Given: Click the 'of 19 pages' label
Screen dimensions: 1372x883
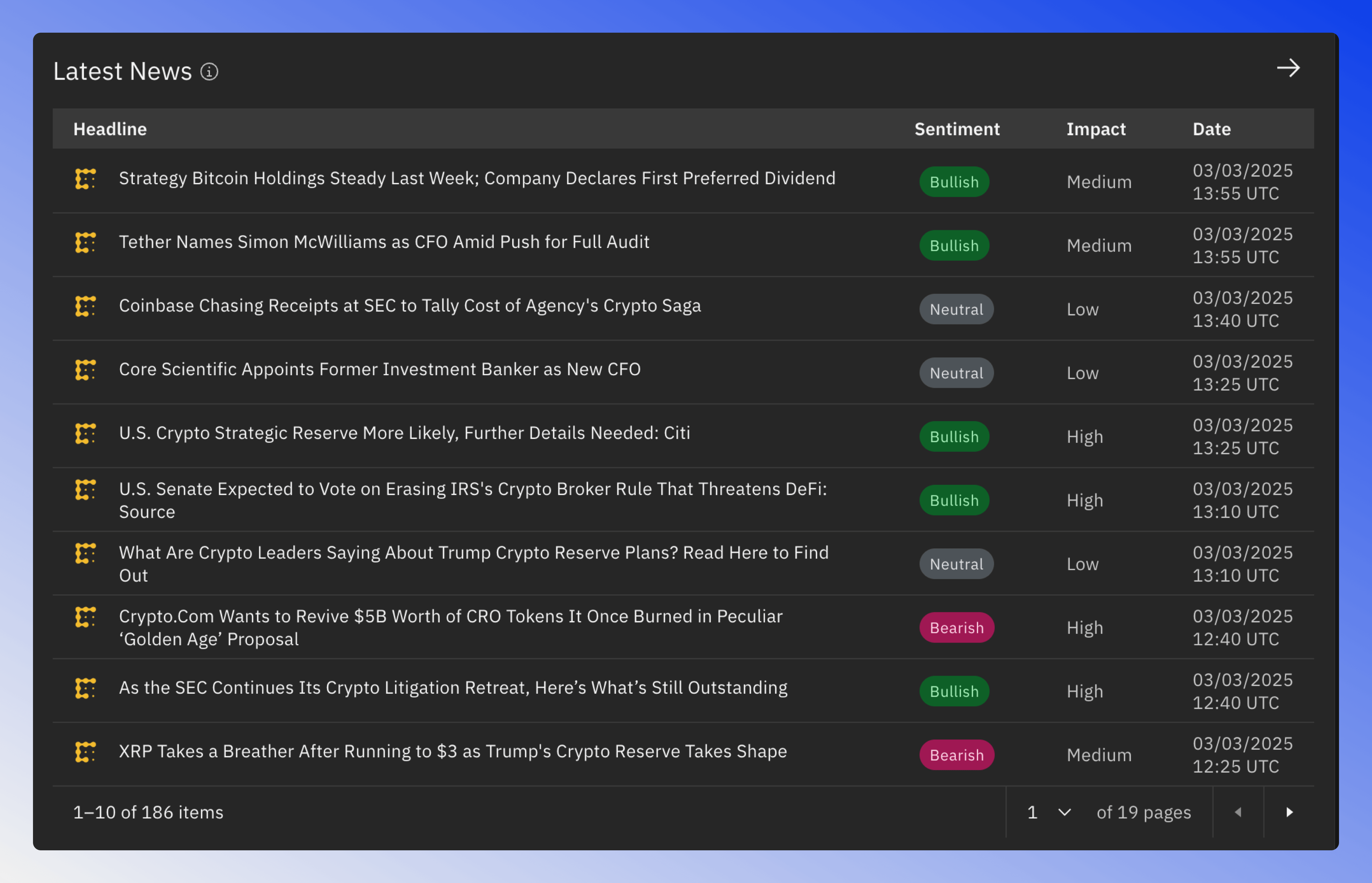Looking at the screenshot, I should pyautogui.click(x=1143, y=812).
